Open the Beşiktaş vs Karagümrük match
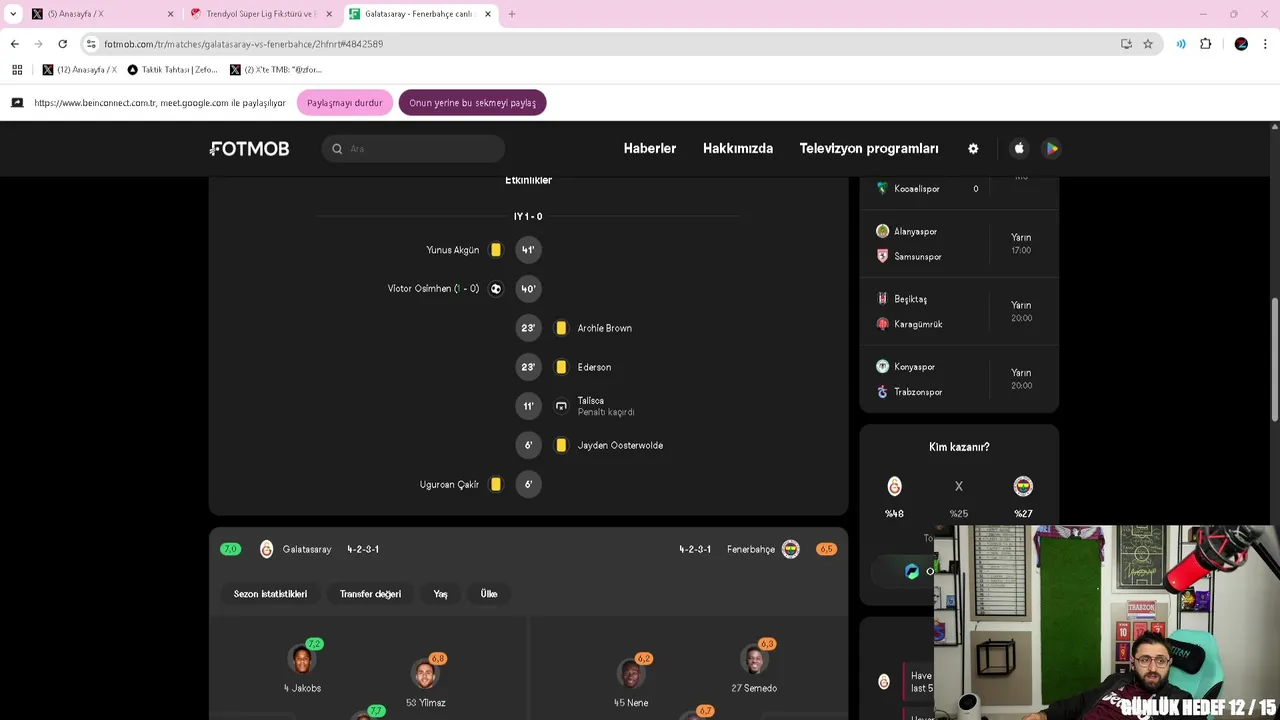Image resolution: width=1280 pixels, height=720 pixels. point(959,312)
